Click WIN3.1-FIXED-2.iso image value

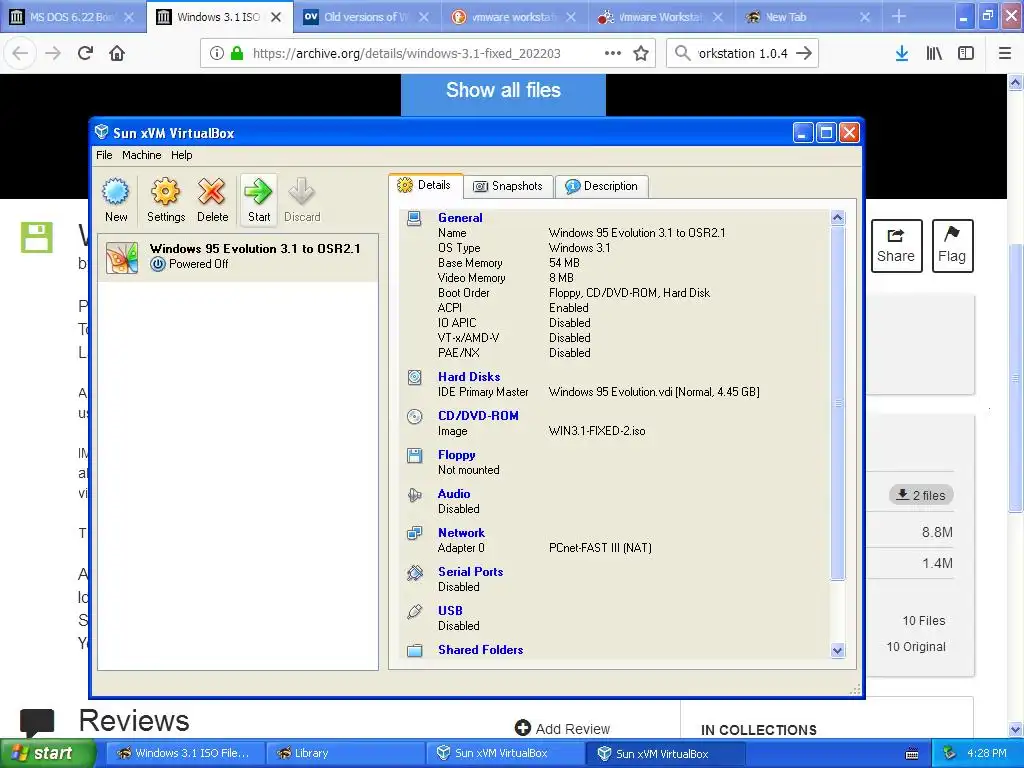[x=597, y=431]
